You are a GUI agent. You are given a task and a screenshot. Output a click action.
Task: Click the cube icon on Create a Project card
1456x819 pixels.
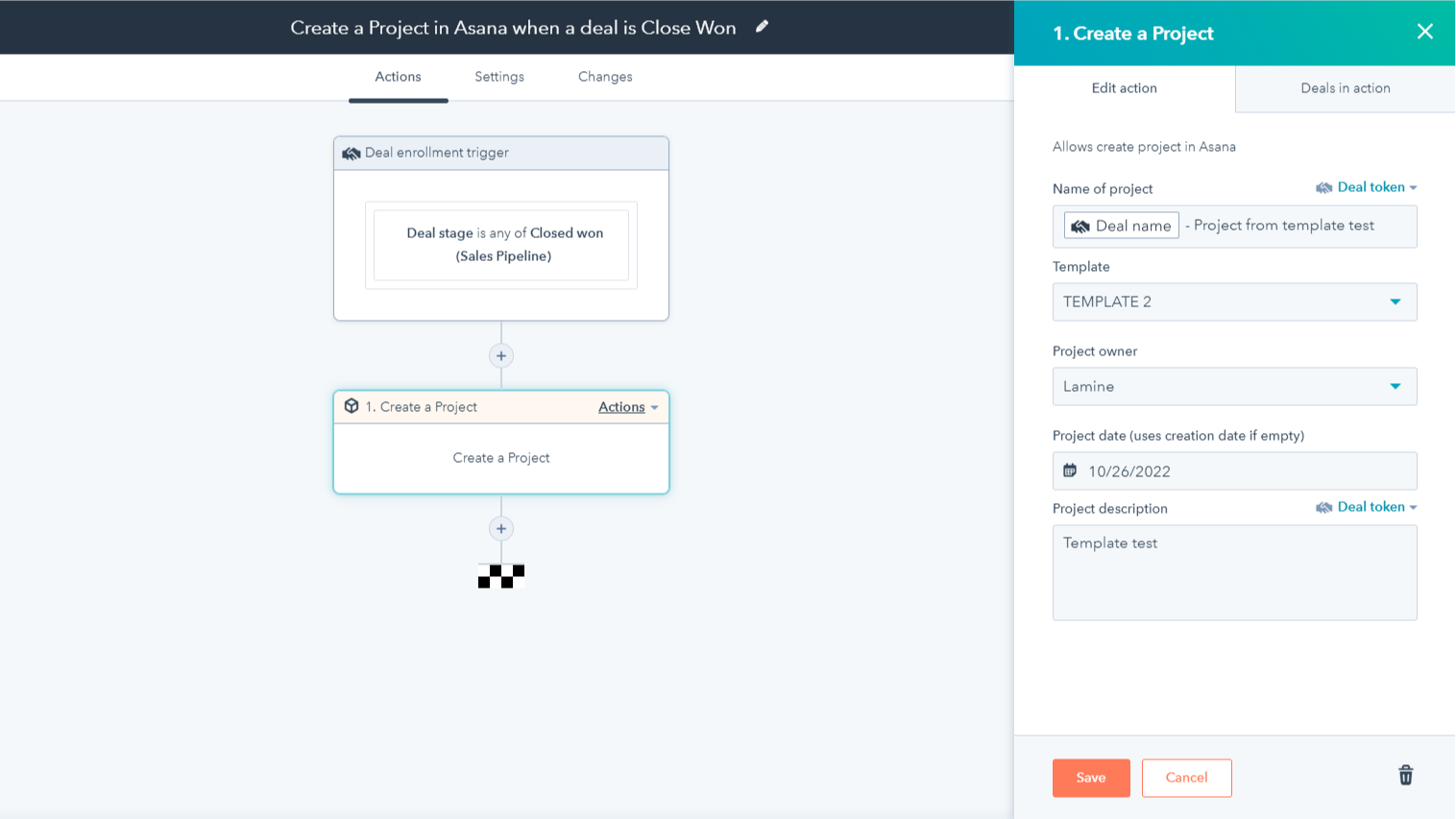click(352, 406)
